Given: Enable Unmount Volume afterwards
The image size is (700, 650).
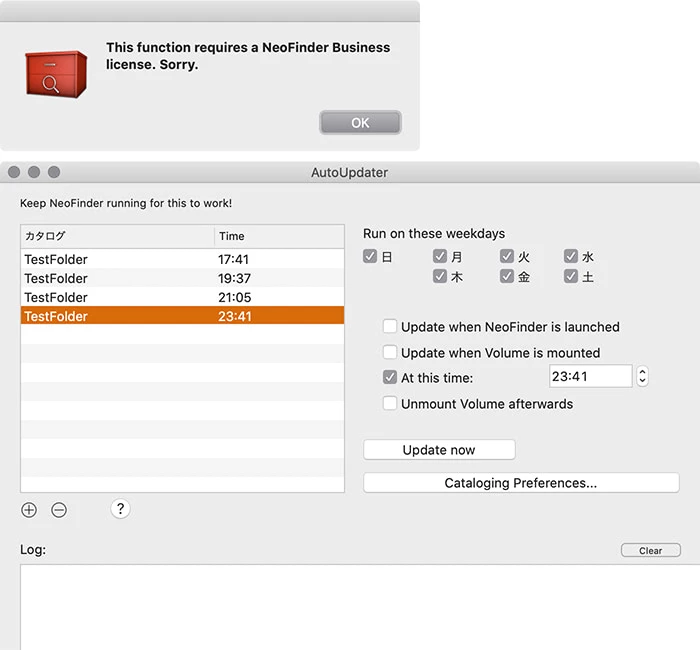Looking at the screenshot, I should point(390,403).
